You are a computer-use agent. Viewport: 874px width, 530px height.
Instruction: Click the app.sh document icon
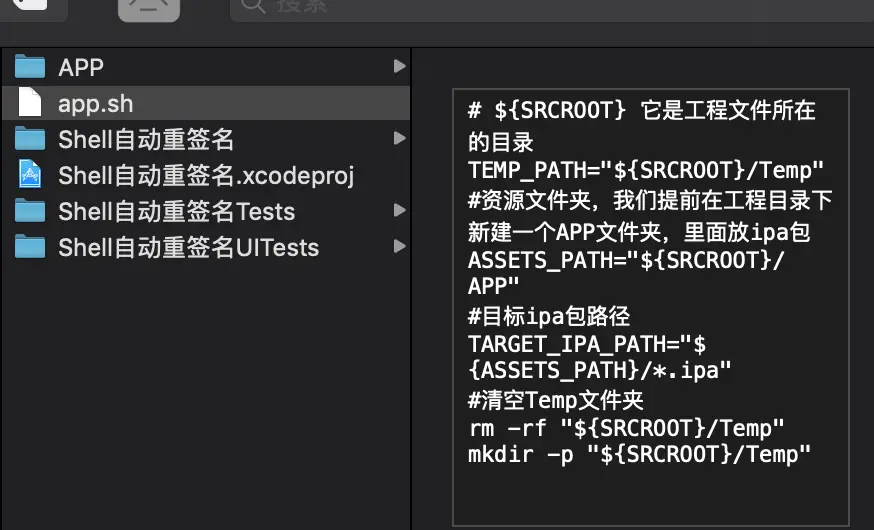30,103
